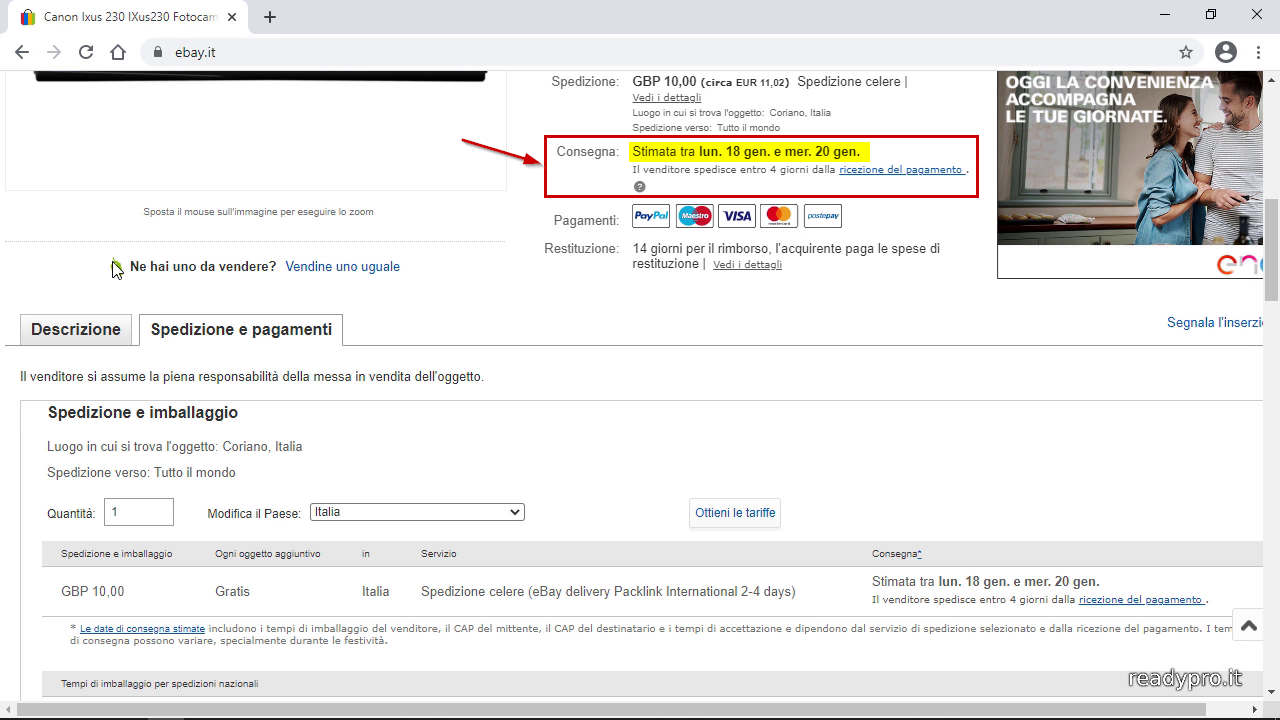Click the Tempi di imballaggio per spedizioni nazionali row

click(x=651, y=684)
